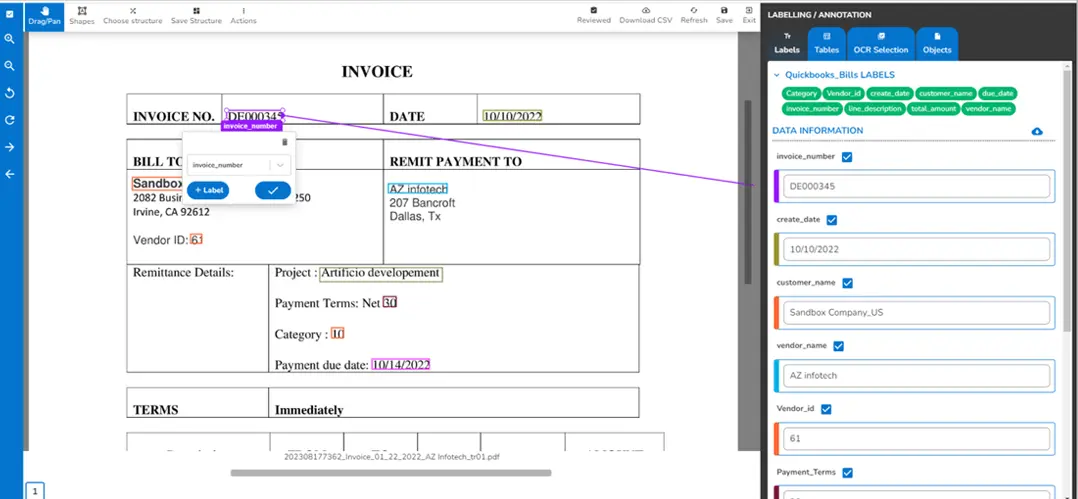Viewport: 1078px width, 499px height.
Task: Uncheck the vendor_name checkbox
Action: tap(839, 346)
